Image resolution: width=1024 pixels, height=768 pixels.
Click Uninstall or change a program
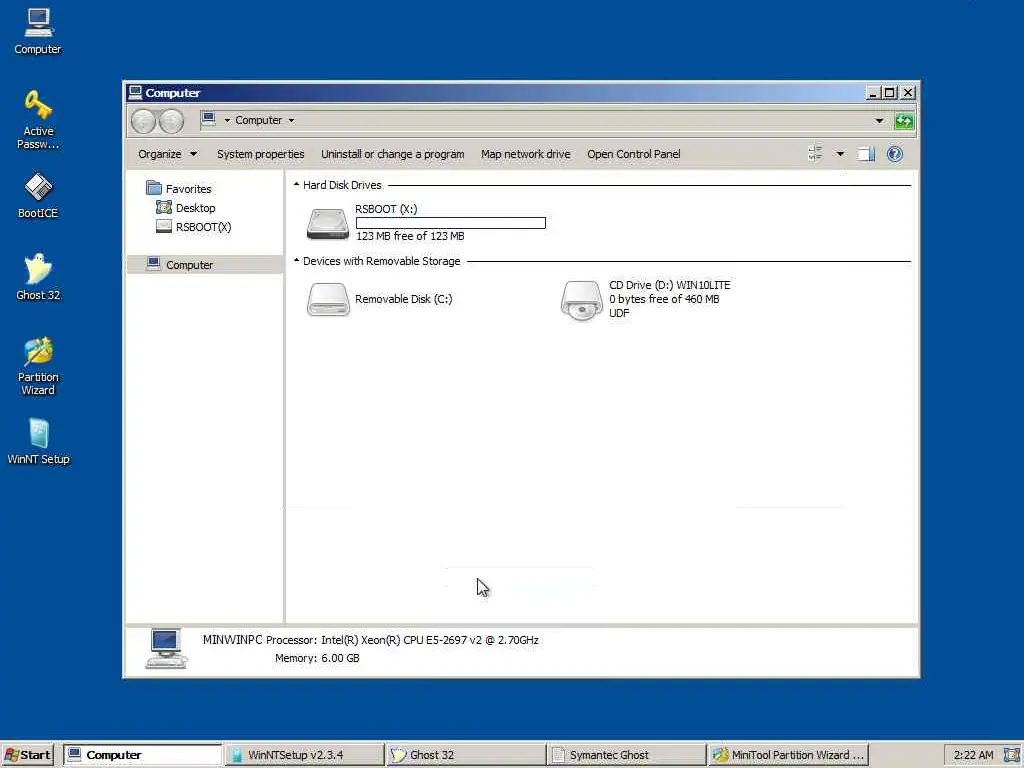pyautogui.click(x=392, y=154)
